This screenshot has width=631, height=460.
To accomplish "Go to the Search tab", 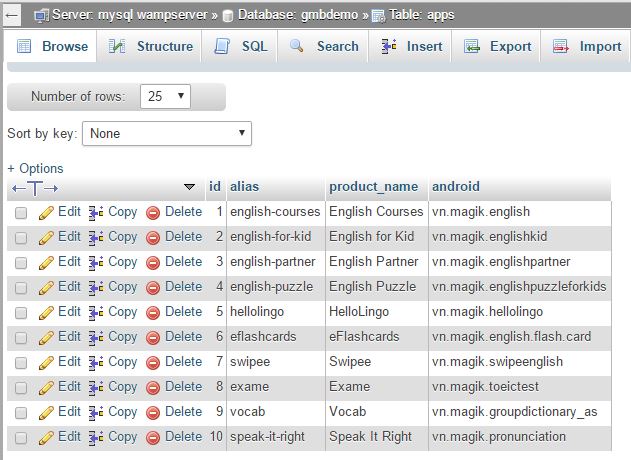I will coord(324,46).
